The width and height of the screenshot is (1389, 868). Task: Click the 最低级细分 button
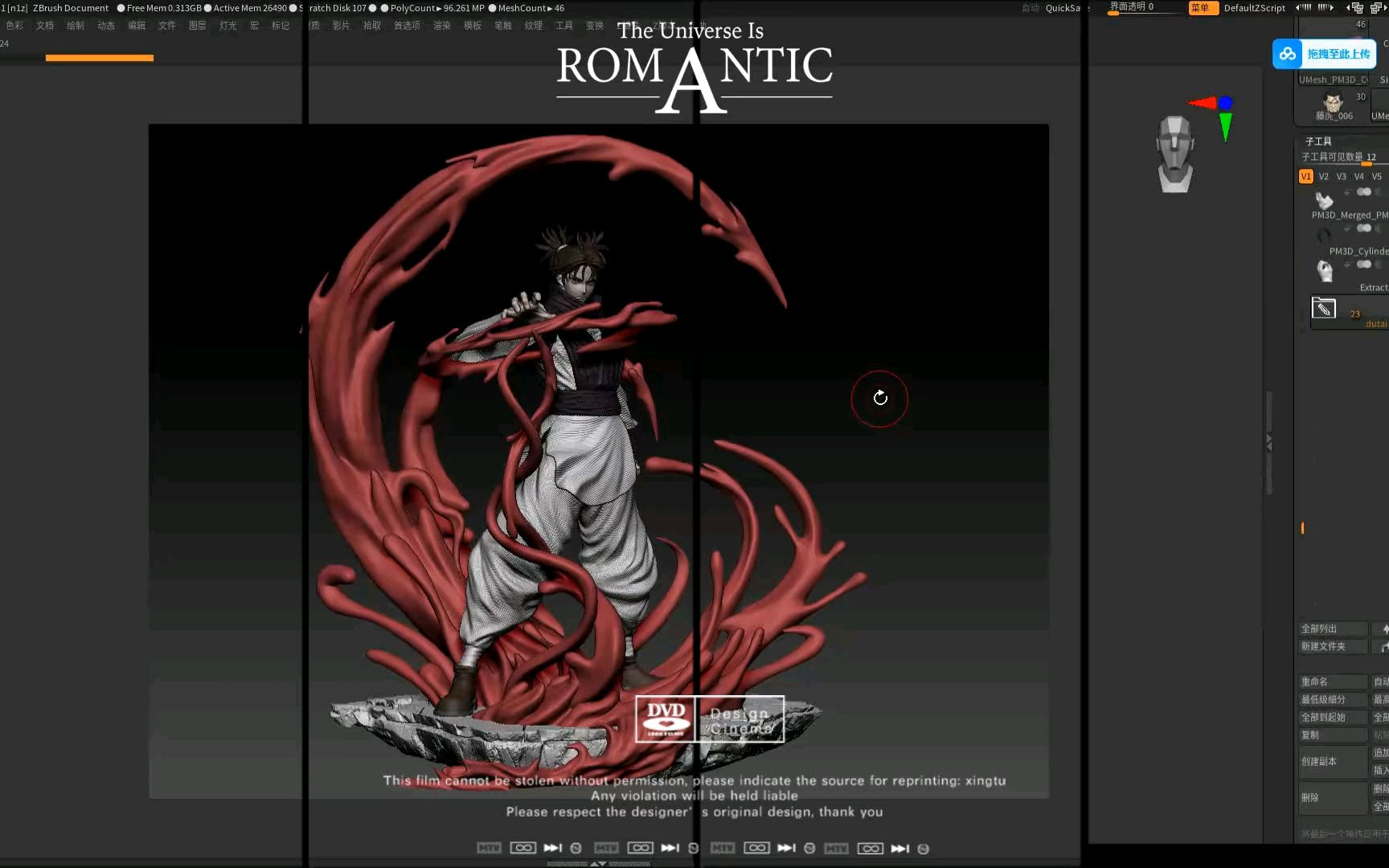[x=1334, y=700]
